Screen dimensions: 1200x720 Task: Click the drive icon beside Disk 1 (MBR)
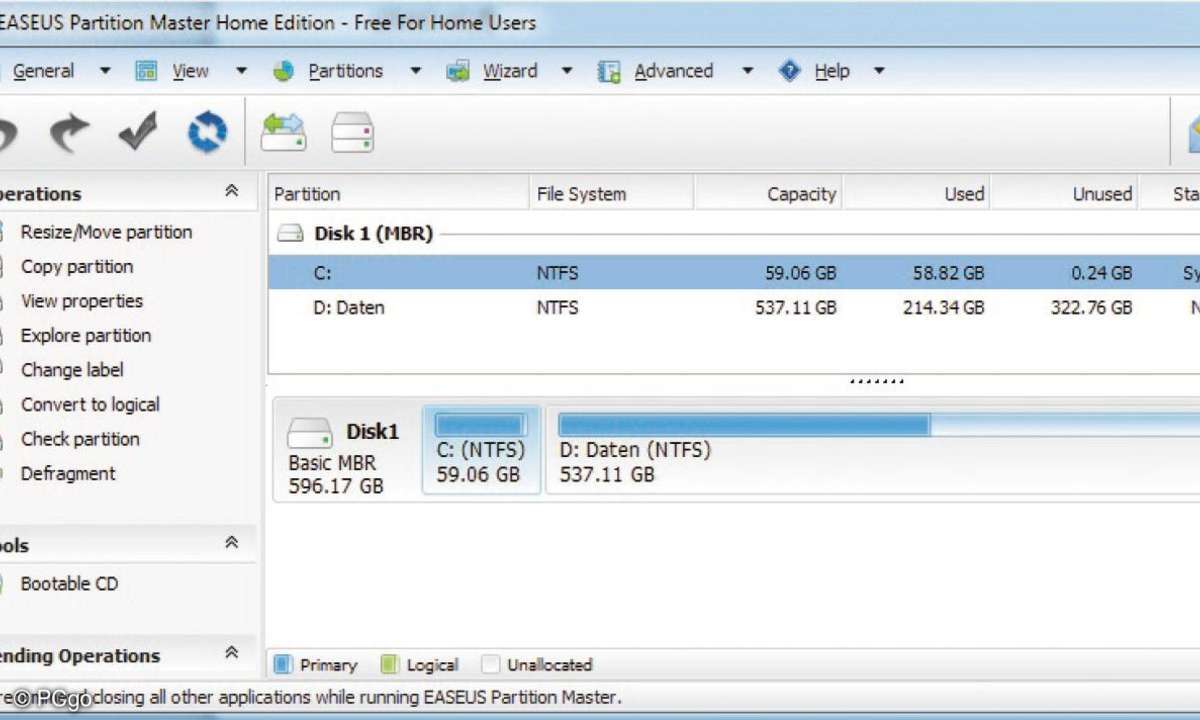click(x=290, y=234)
